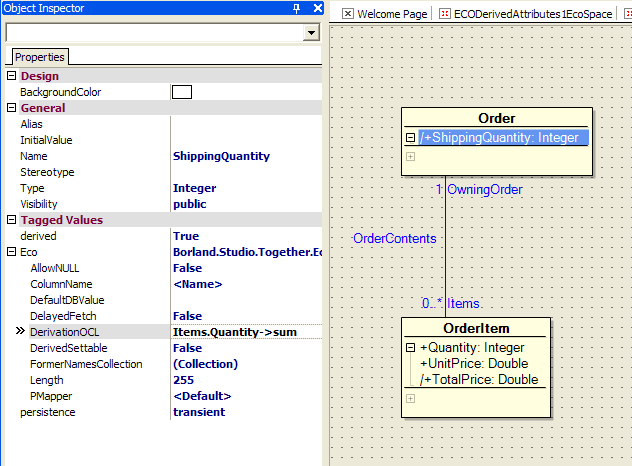Open the object selector dropdown
This screenshot has height=466, width=632.
[312, 33]
